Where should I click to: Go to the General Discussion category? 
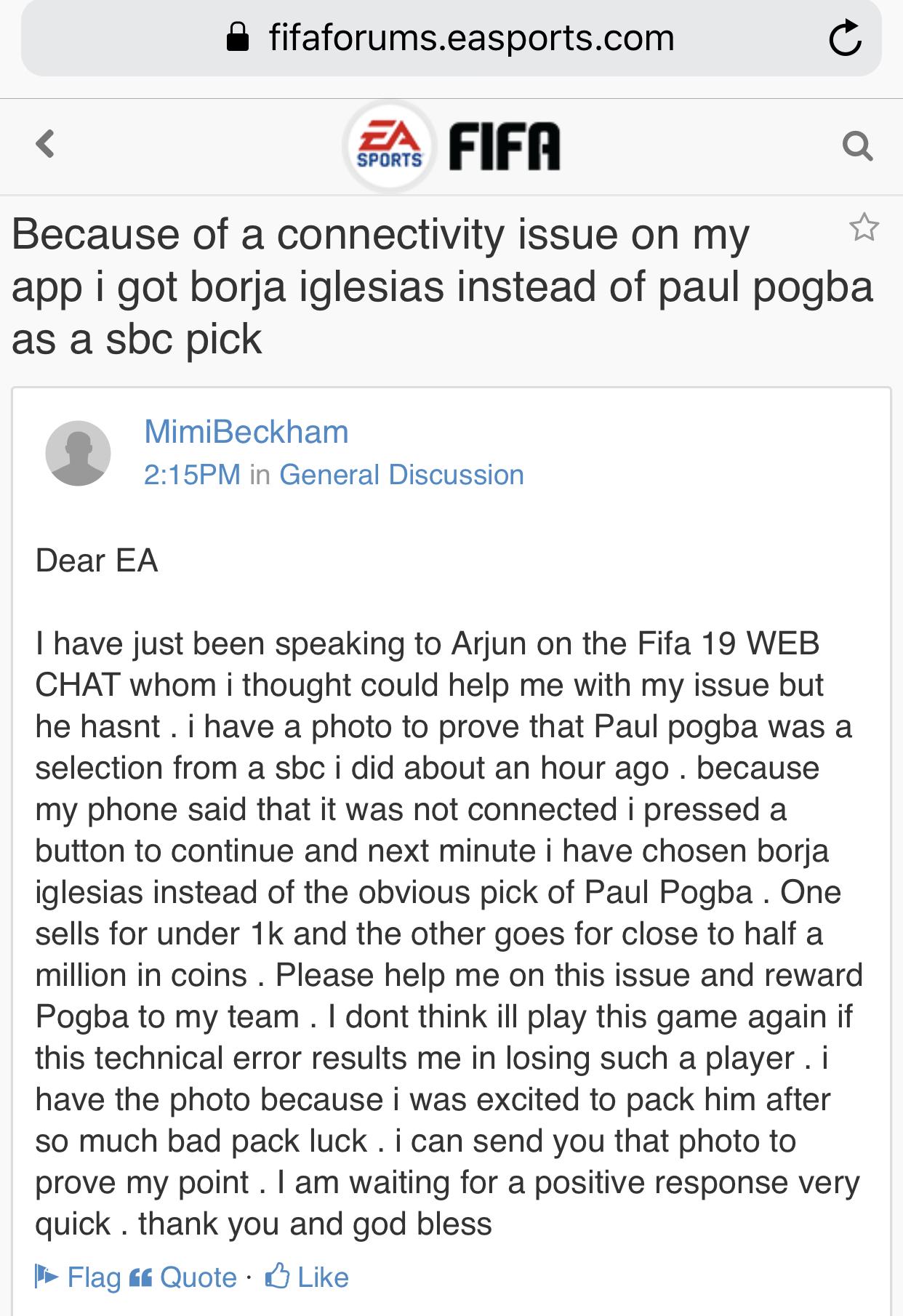click(x=401, y=475)
